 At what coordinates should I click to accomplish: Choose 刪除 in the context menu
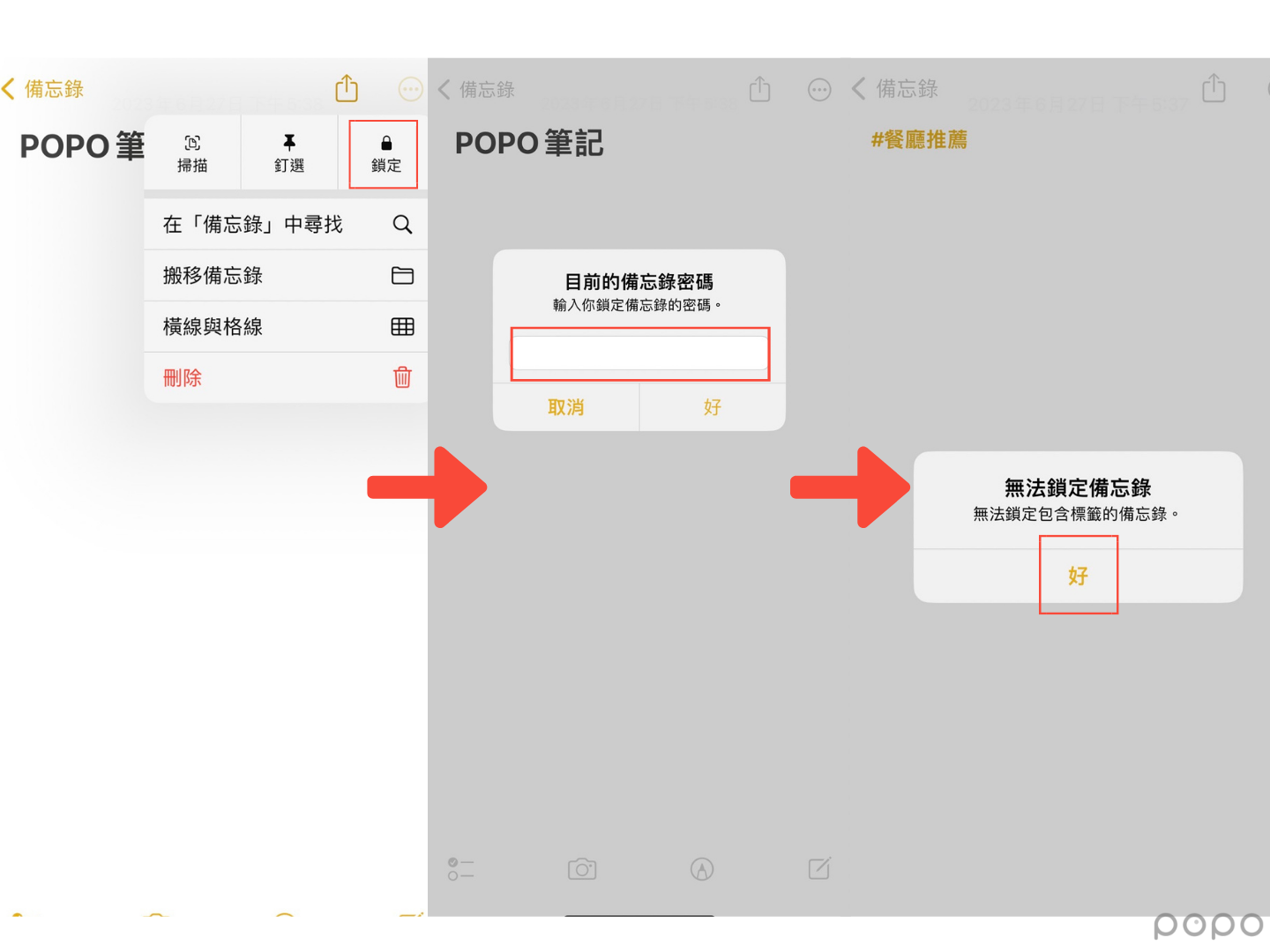pyautogui.click(x=182, y=377)
